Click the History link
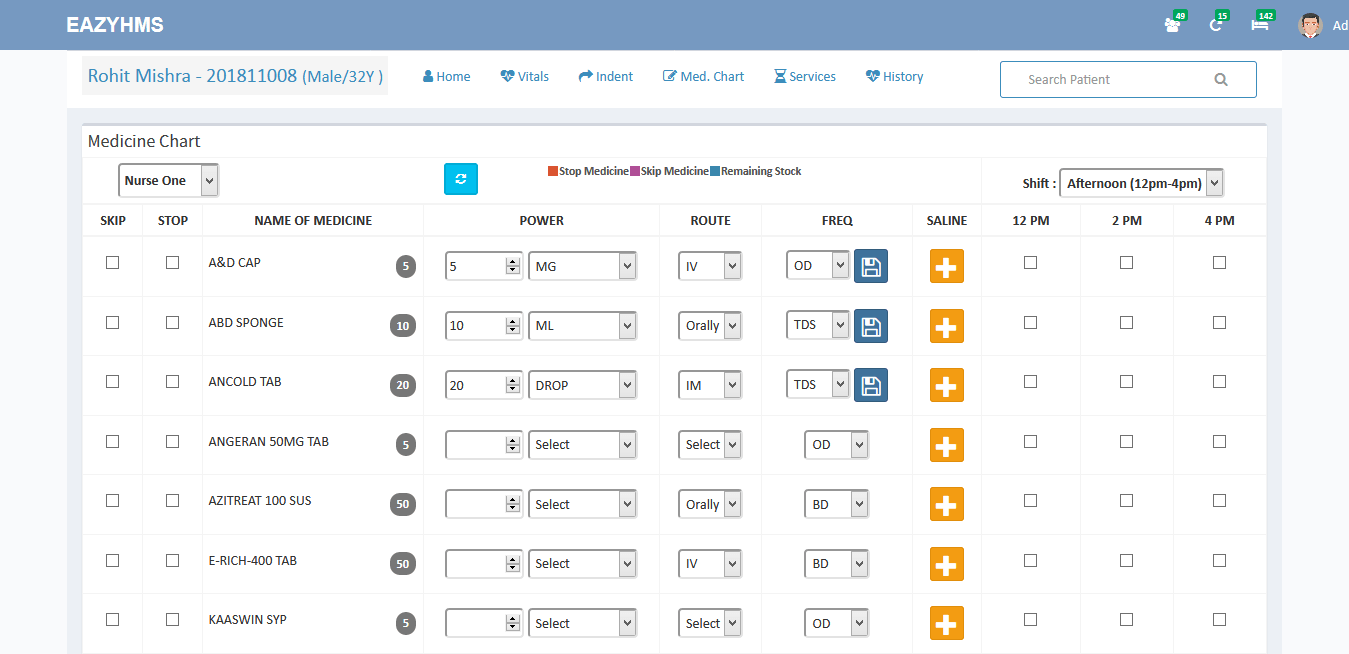1349x654 pixels. (894, 77)
